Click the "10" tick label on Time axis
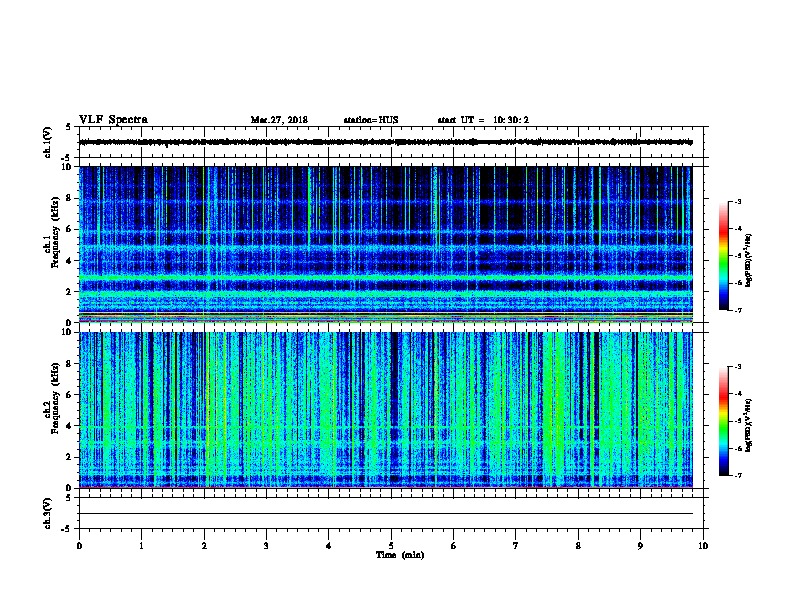The width and height of the screenshot is (792, 612). coord(703,546)
